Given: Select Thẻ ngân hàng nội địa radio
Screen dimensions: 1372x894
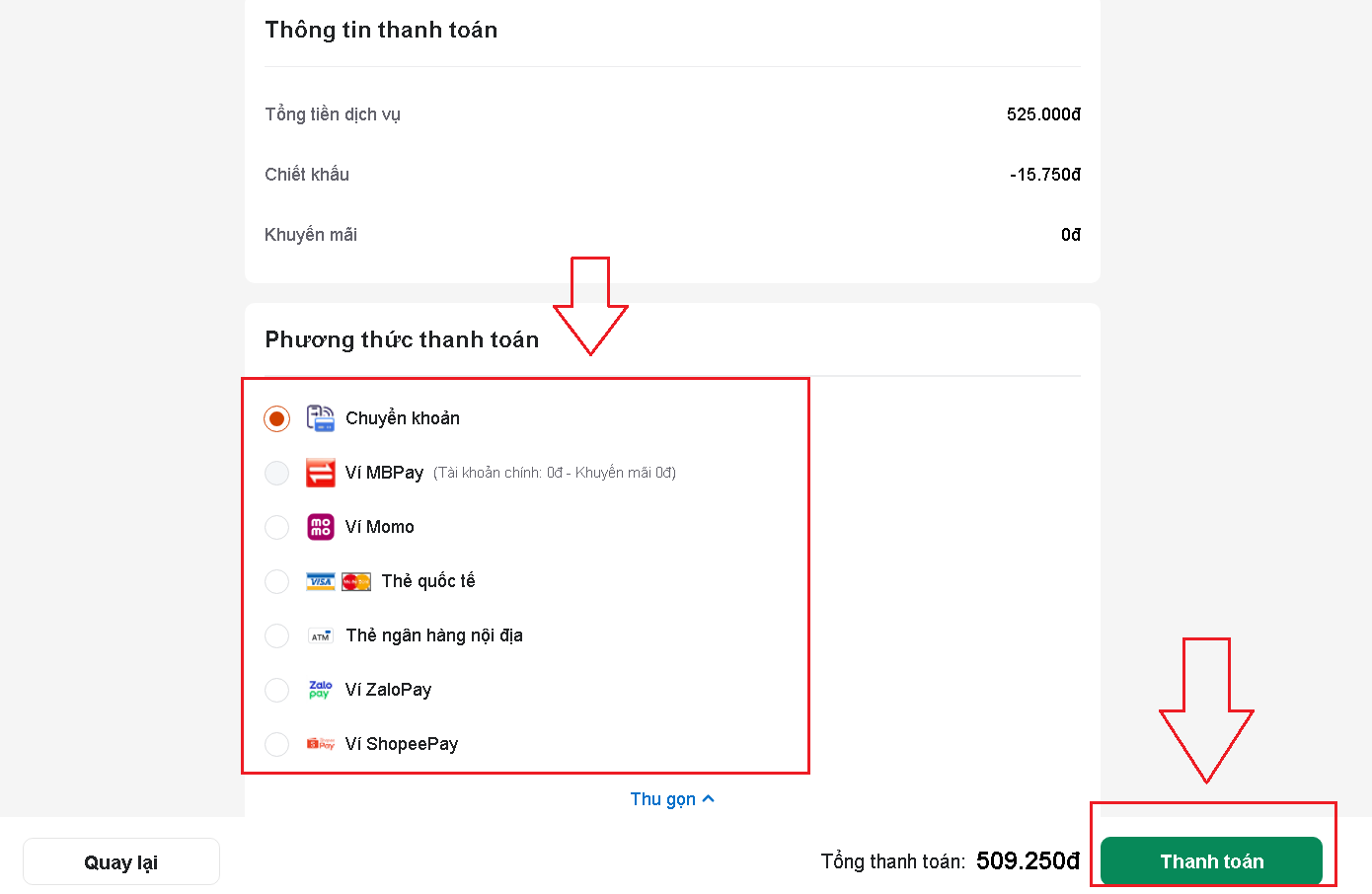Looking at the screenshot, I should pos(277,635).
